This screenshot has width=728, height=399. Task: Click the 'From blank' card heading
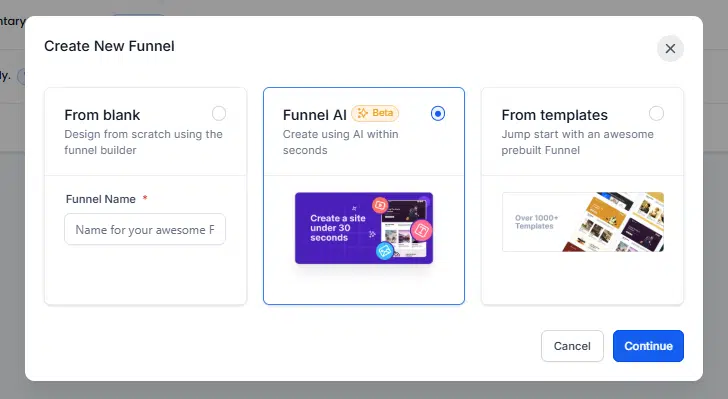tap(102, 115)
